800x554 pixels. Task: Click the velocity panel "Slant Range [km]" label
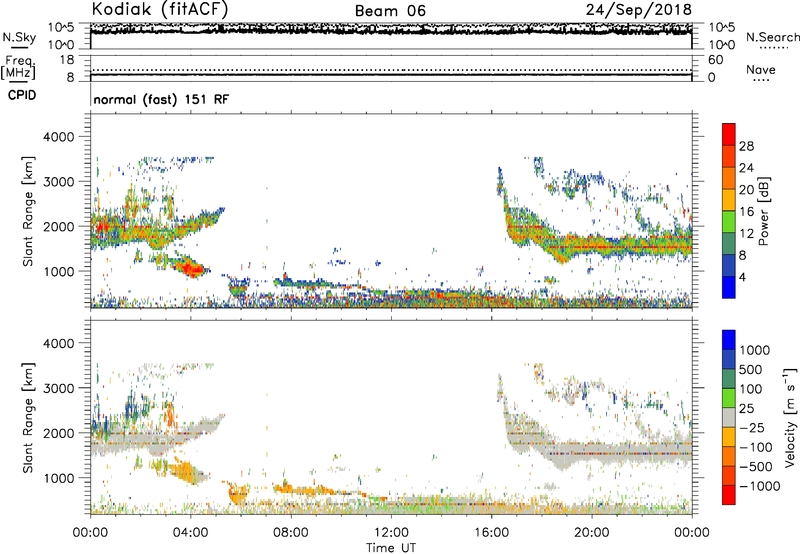tap(28, 417)
